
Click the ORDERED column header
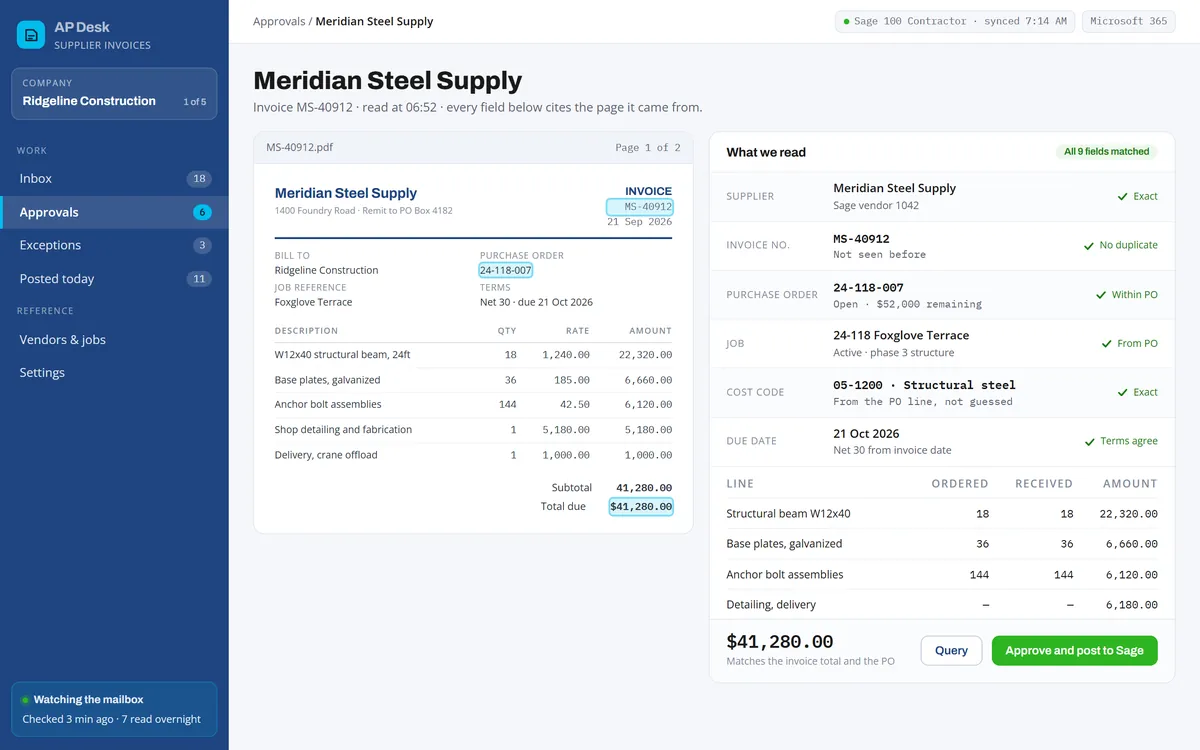(x=960, y=484)
